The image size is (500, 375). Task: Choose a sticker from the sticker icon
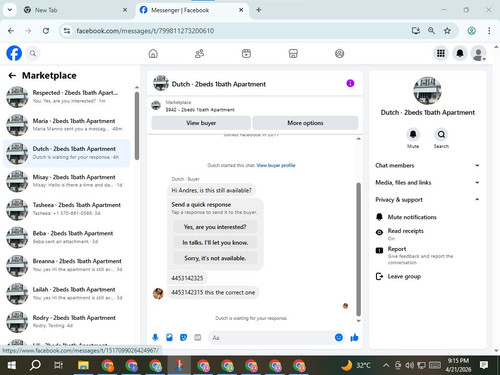click(183, 338)
